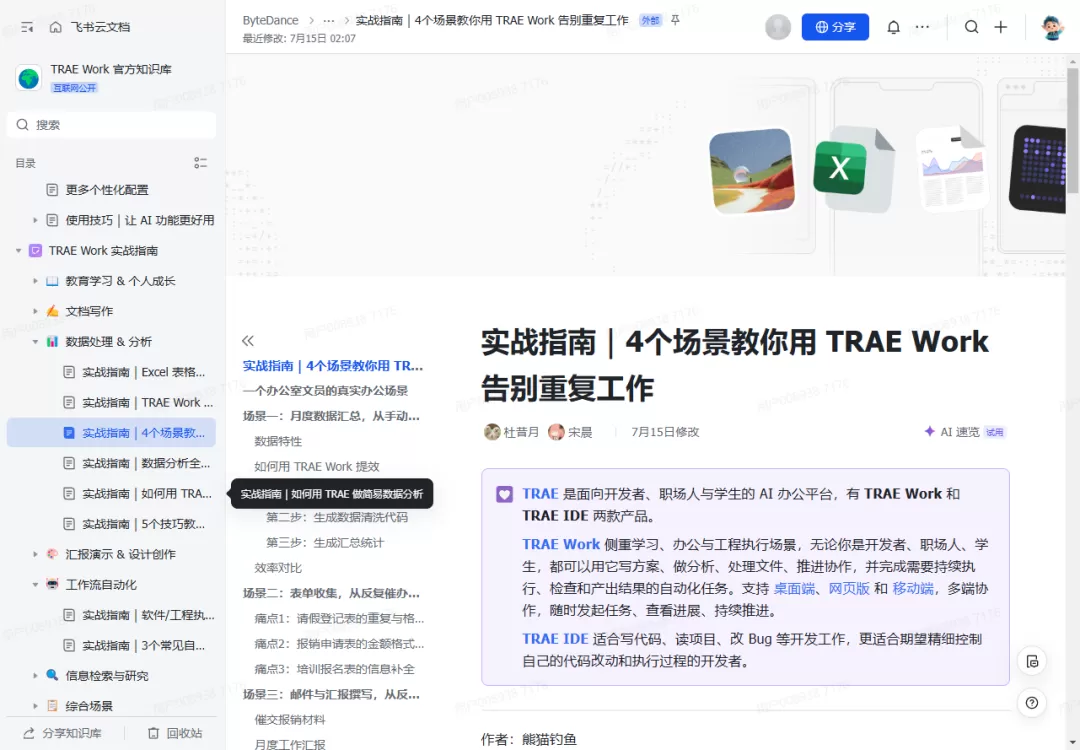
Task: Collapse the sidebar with the menu icon
Action: [27, 27]
